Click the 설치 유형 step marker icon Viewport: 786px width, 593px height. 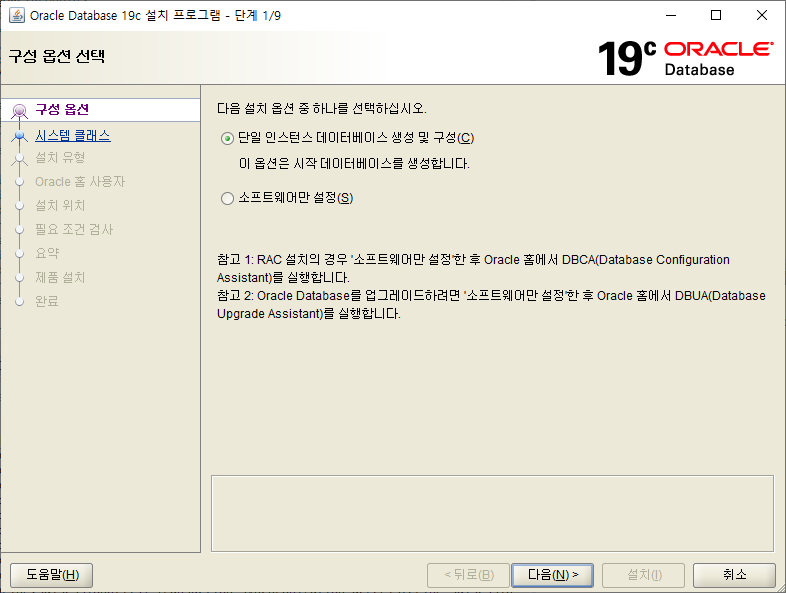pyautogui.click(x=20, y=158)
